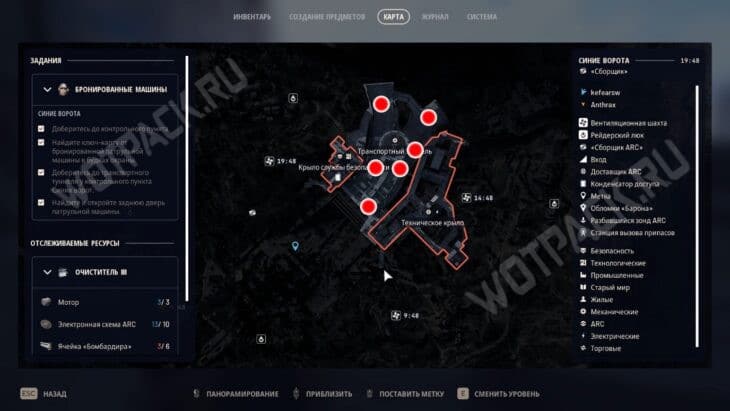This screenshot has height=411, width=730.
Task: Select the Мотор resource row text
Action: click(x=68, y=302)
